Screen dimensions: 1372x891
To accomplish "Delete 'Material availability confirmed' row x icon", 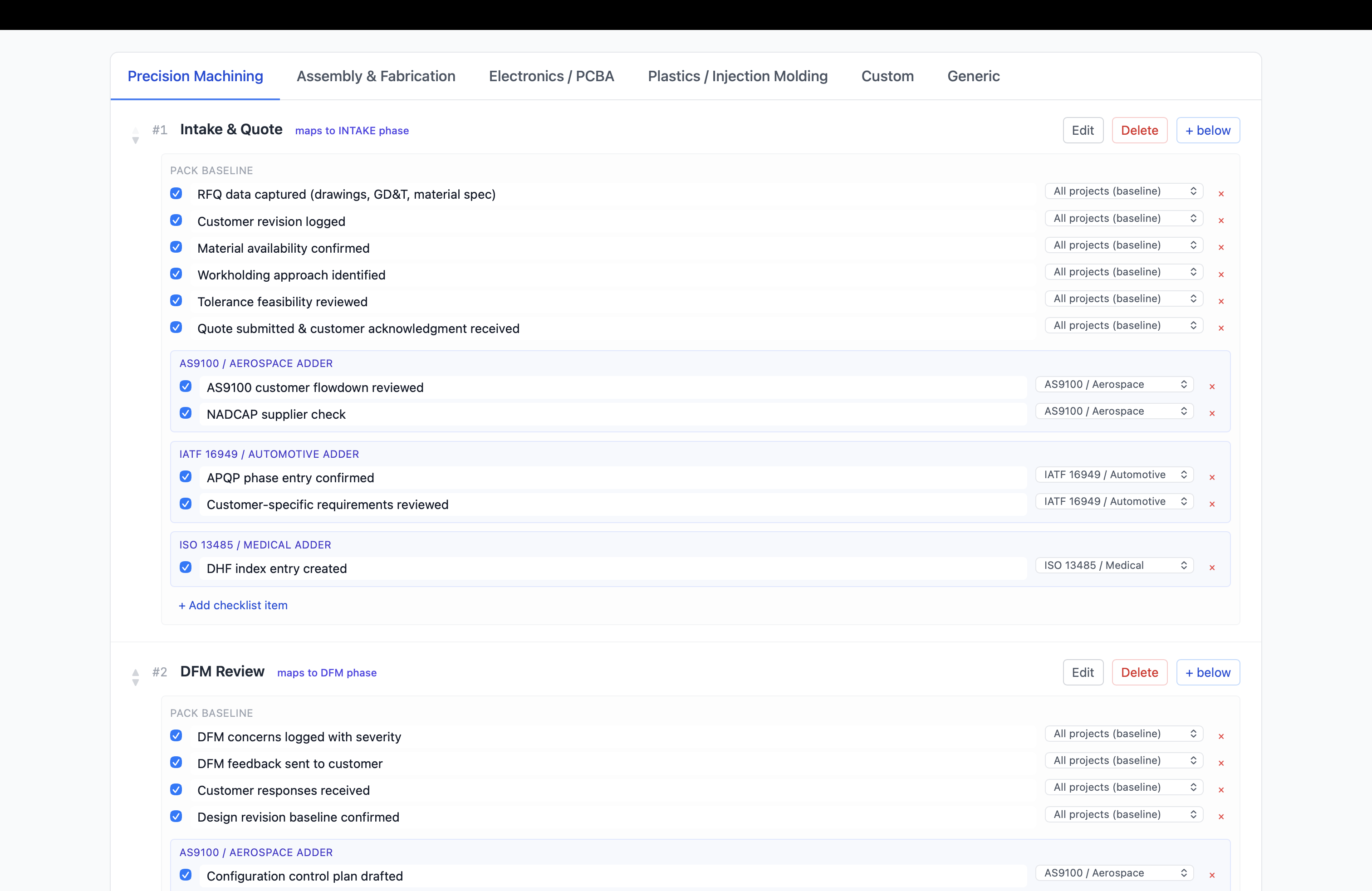I will (x=1221, y=247).
